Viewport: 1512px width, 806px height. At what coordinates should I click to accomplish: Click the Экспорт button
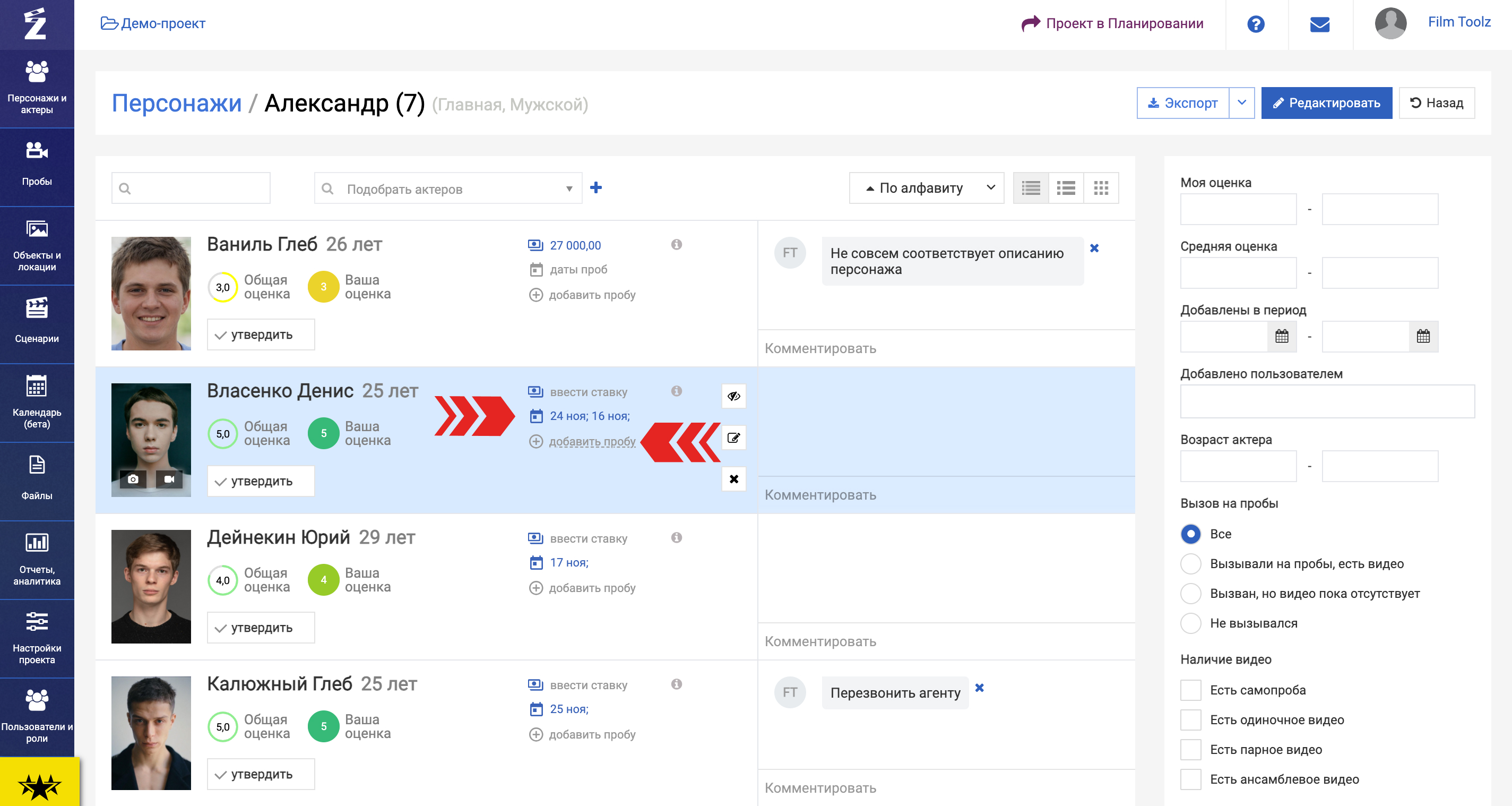pyautogui.click(x=1183, y=102)
